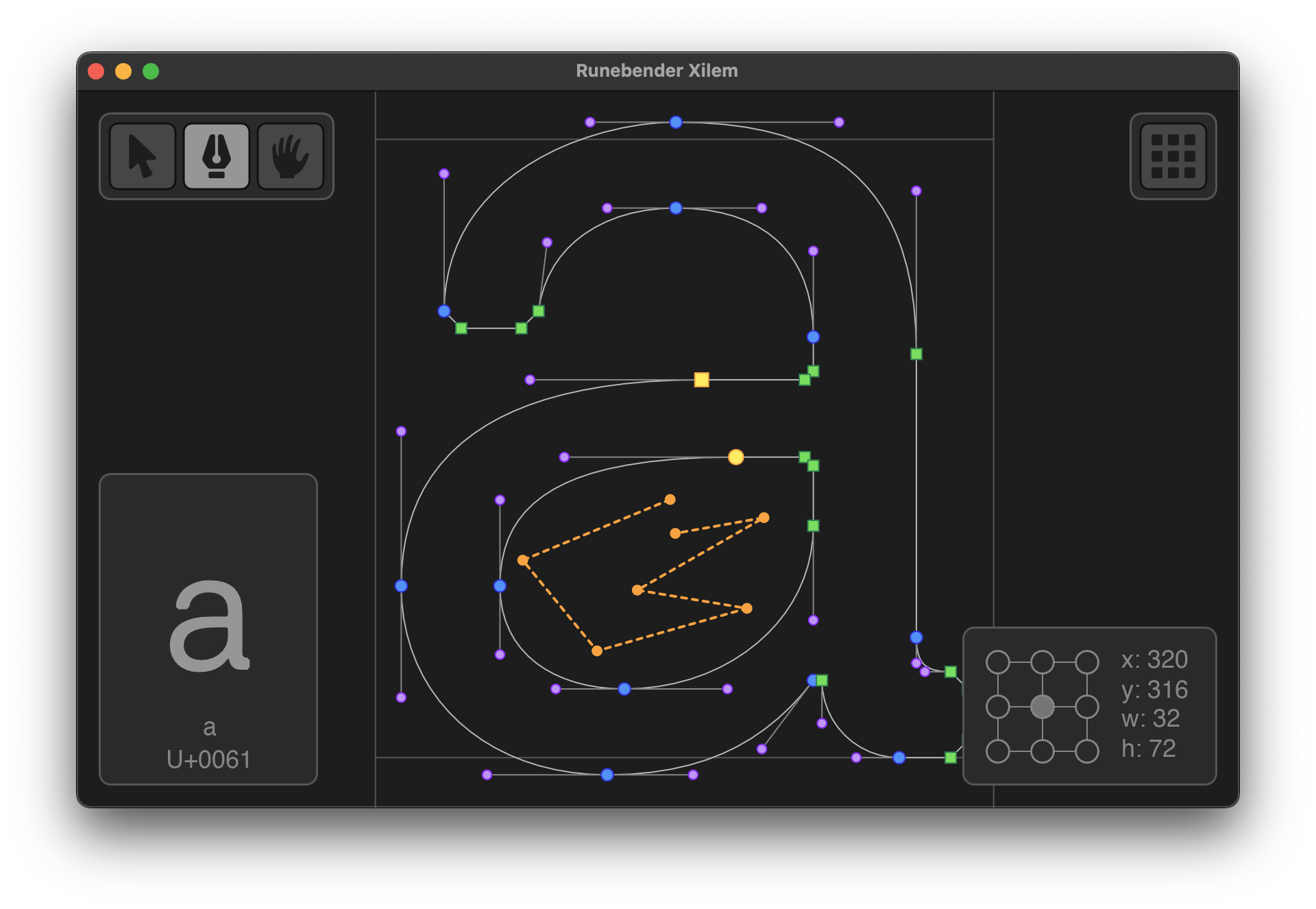This screenshot has width=1316, height=909.
Task: Click the yellow minimize window button
Action: click(123, 71)
